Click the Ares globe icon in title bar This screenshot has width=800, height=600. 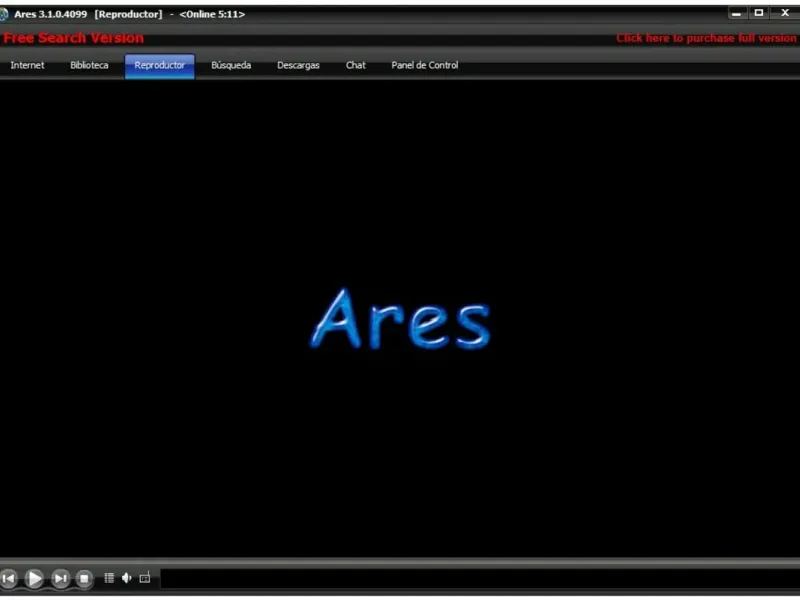point(4,14)
